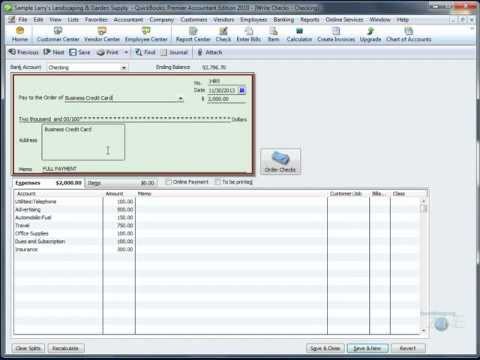
Task: Click the Order Checks icon
Action: click(x=280, y=162)
